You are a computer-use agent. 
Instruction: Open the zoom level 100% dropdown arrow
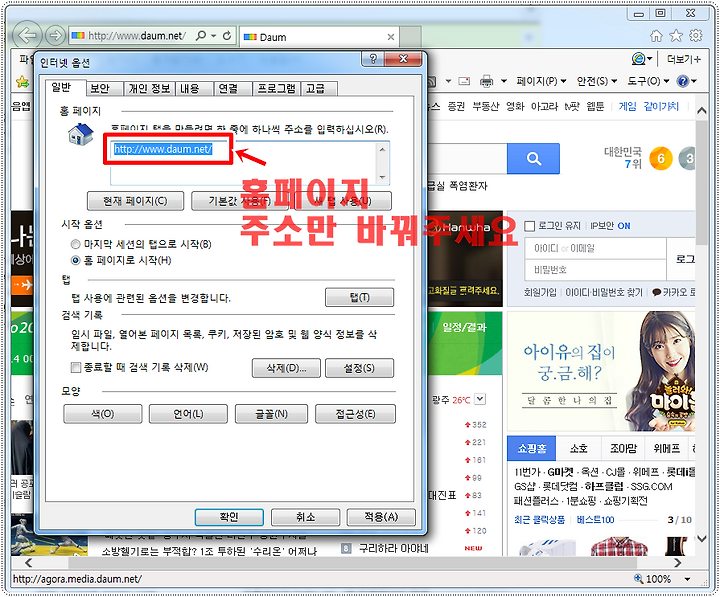point(687,579)
